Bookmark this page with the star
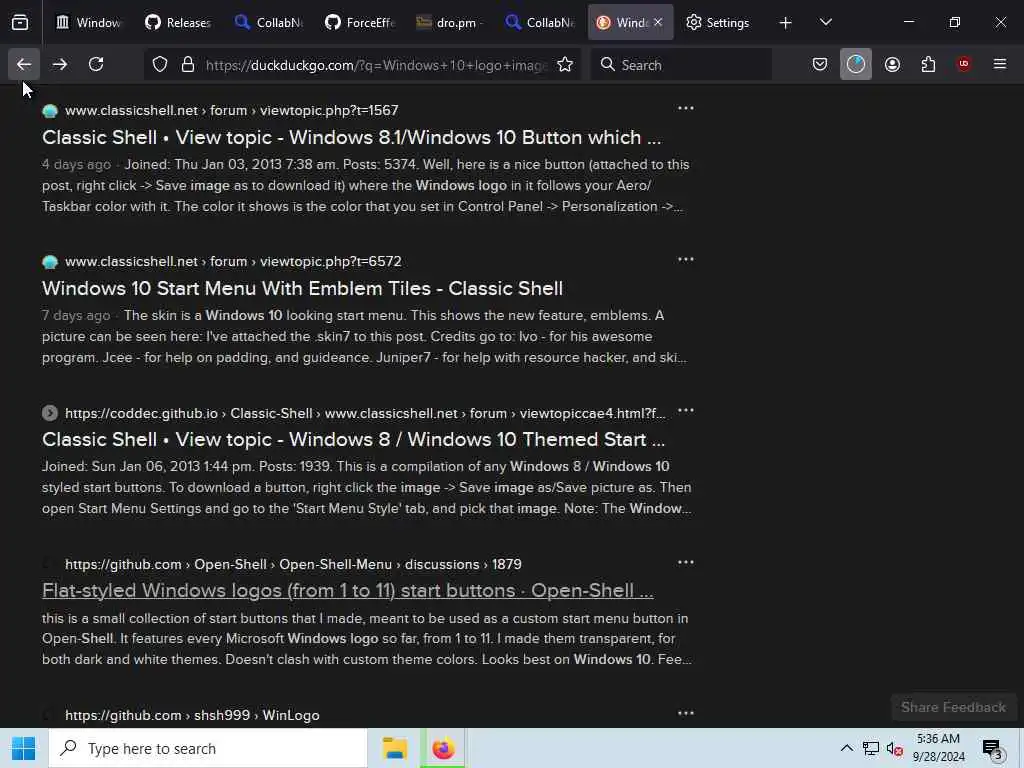Screen dimensions: 1024x768 click(565, 65)
